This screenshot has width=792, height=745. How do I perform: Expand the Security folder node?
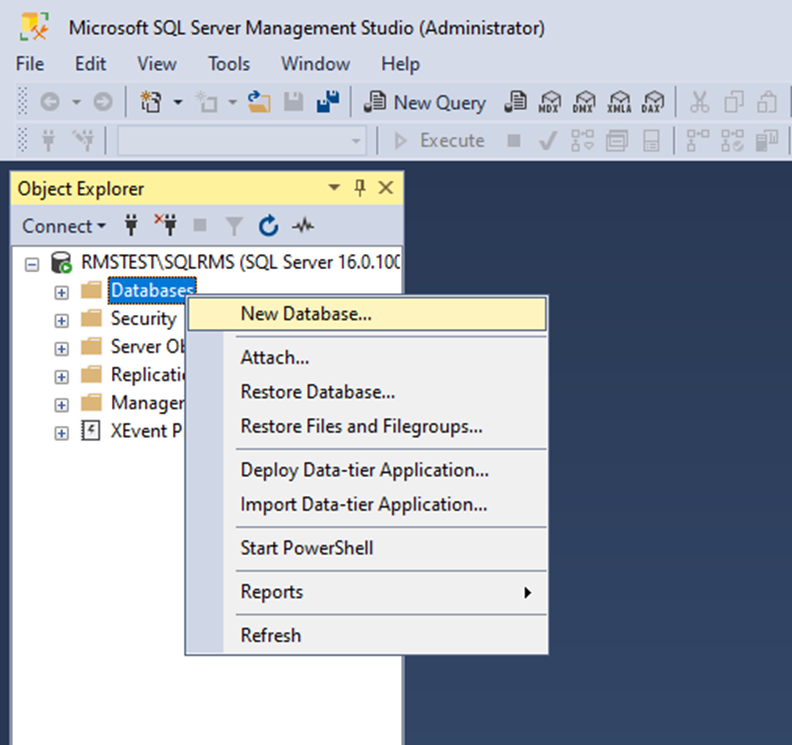pos(62,321)
